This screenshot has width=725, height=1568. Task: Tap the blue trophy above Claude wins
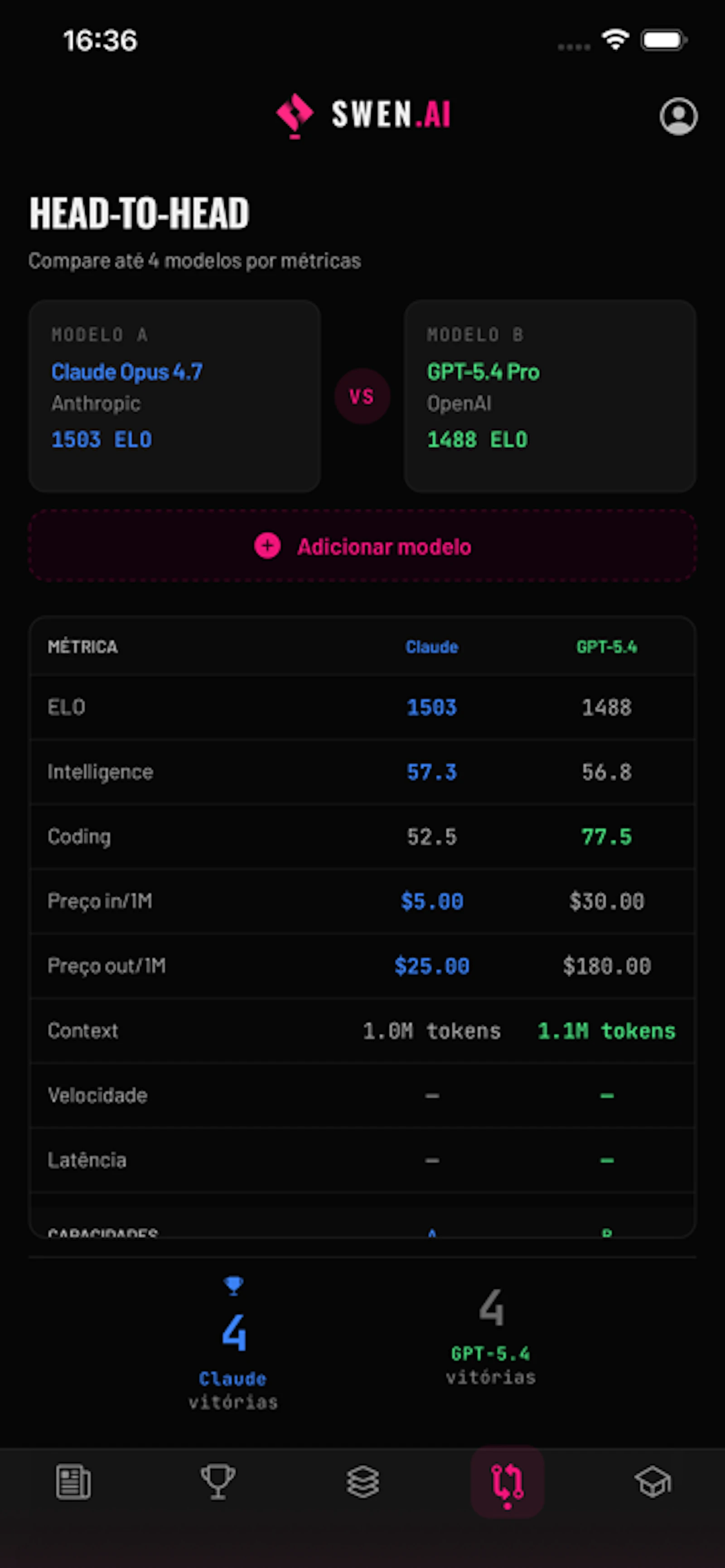pos(233,1286)
